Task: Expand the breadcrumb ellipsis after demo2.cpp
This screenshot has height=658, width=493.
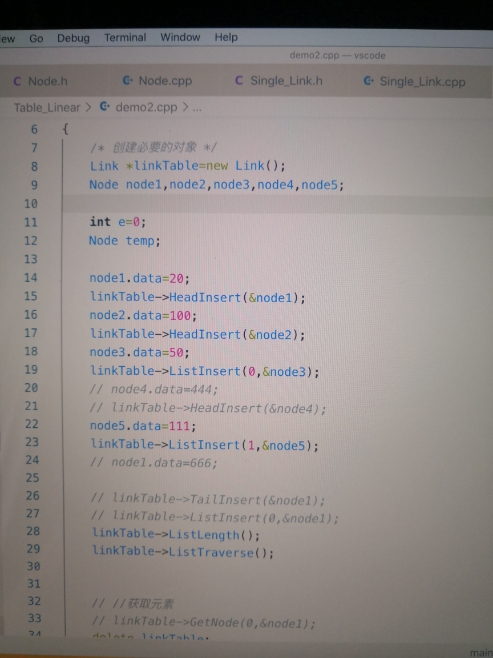Action: tap(197, 109)
